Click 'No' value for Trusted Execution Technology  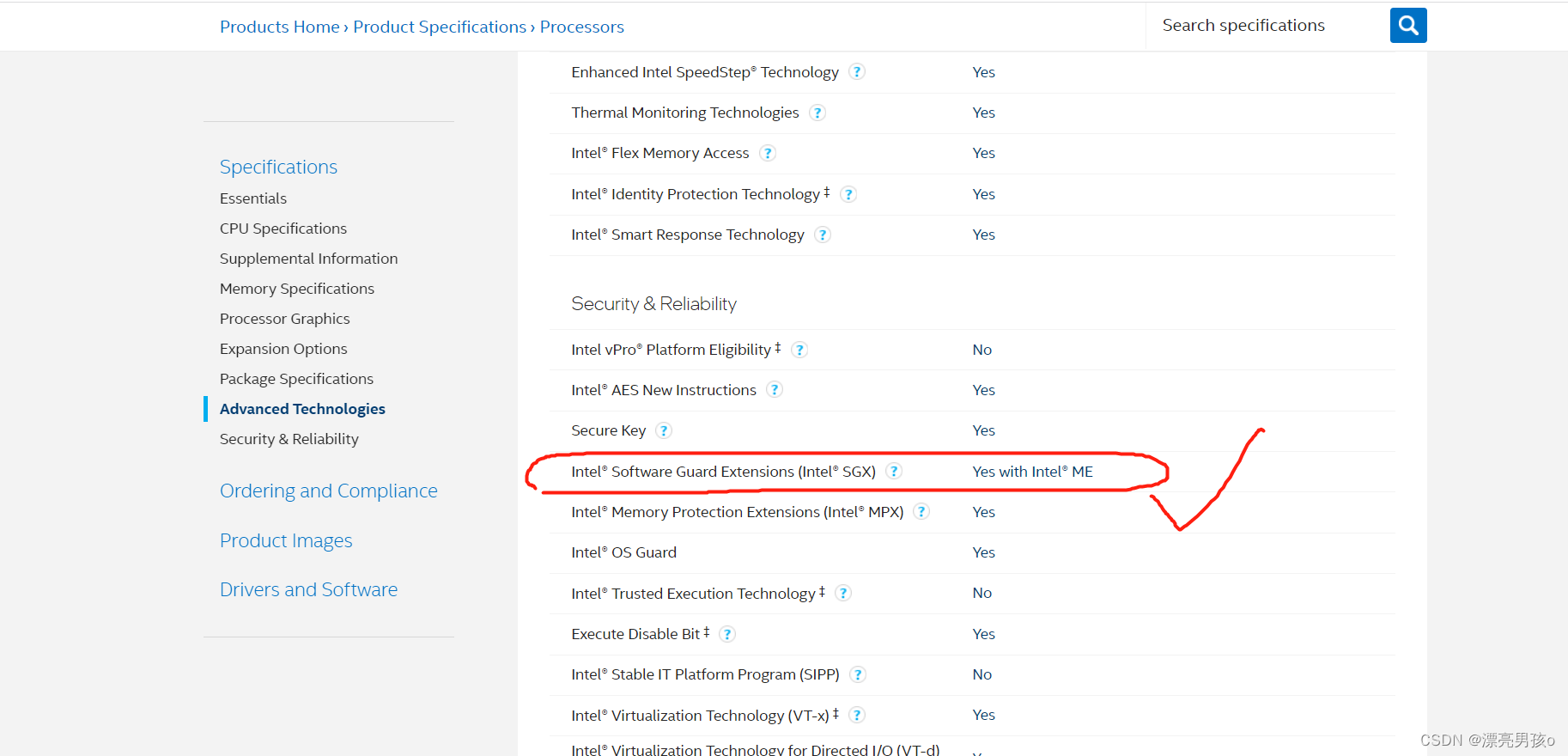pos(982,593)
